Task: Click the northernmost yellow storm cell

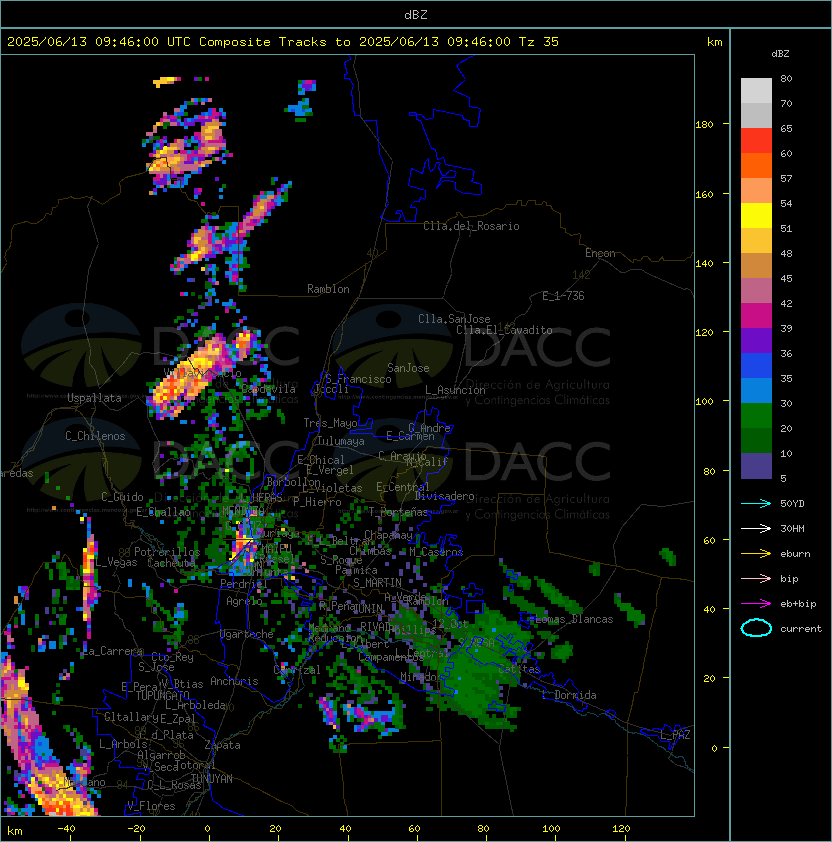Action: [165, 81]
